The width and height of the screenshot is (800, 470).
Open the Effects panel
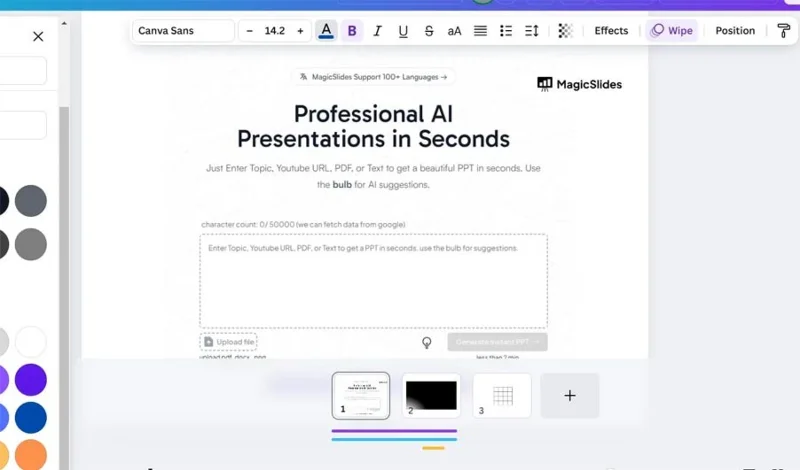(x=611, y=31)
